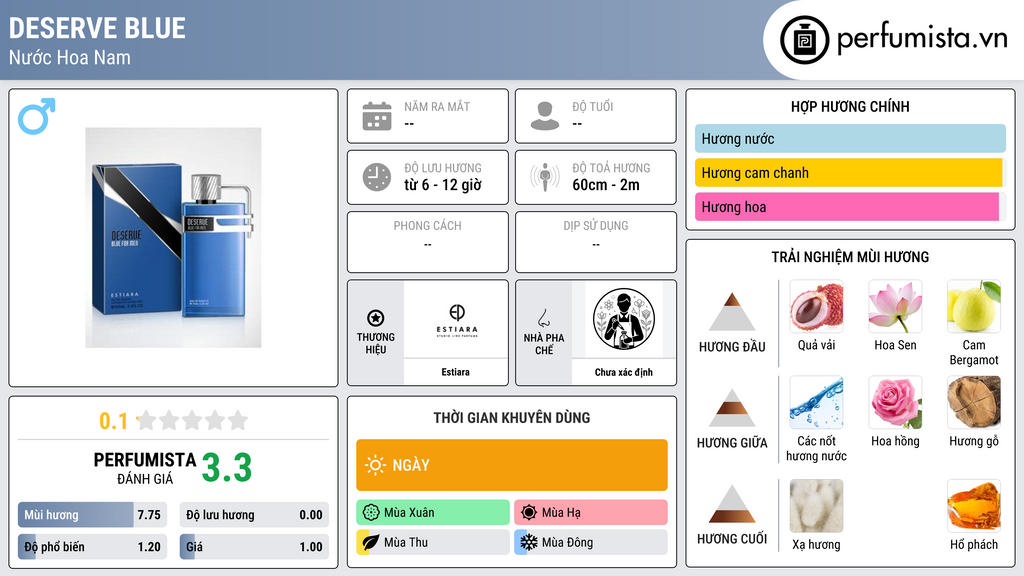Viewport: 1024px width, 576px height.
Task: Click the male gender symbol icon
Action: (37, 116)
